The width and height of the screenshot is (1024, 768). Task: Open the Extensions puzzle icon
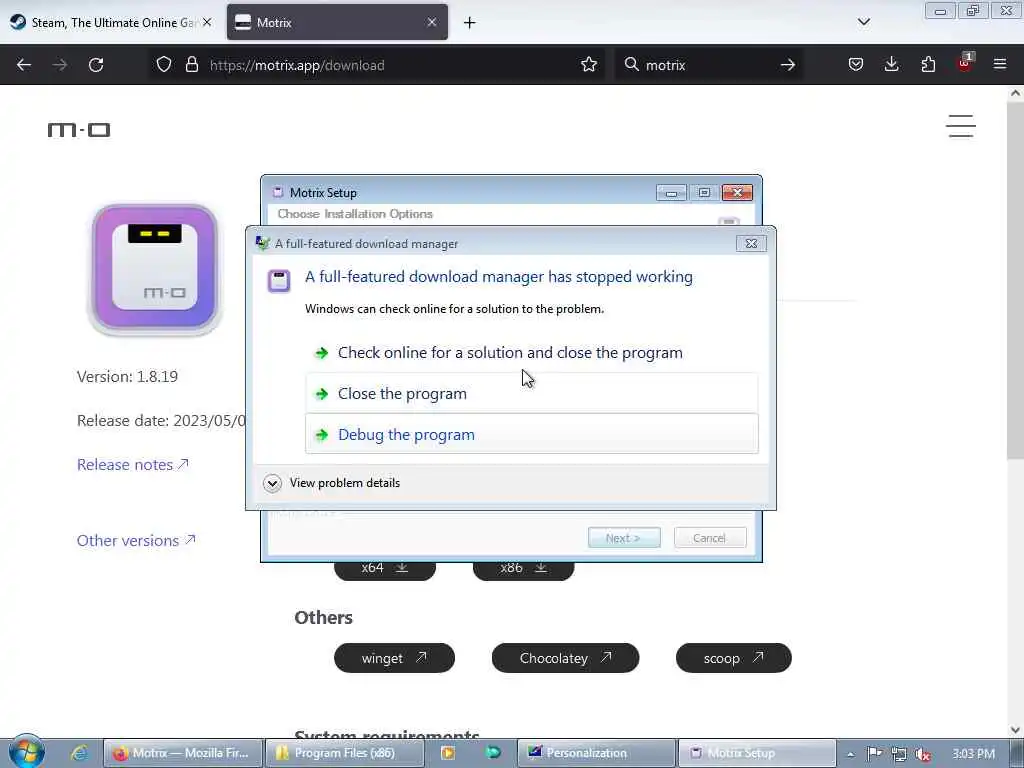pos(928,65)
